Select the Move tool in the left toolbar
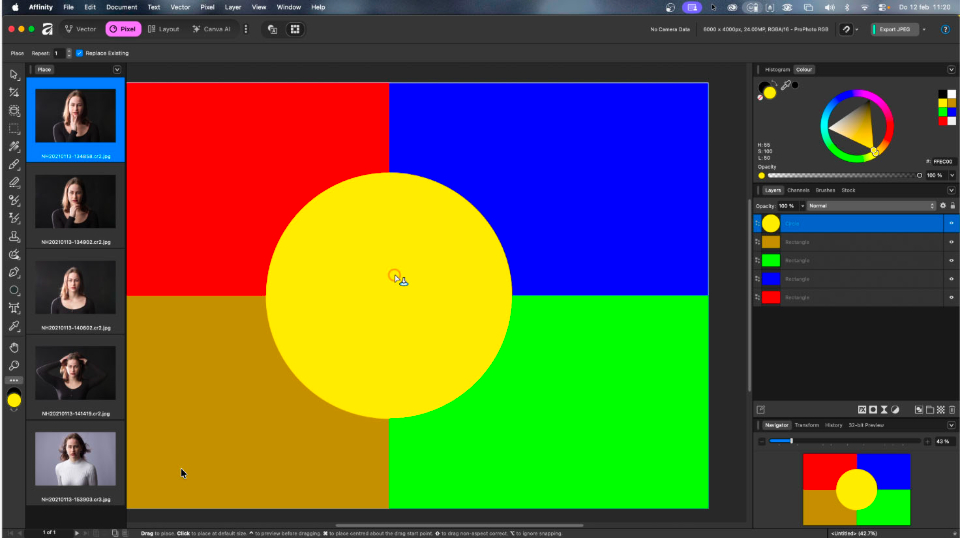The height and width of the screenshot is (538, 960). coord(14,75)
